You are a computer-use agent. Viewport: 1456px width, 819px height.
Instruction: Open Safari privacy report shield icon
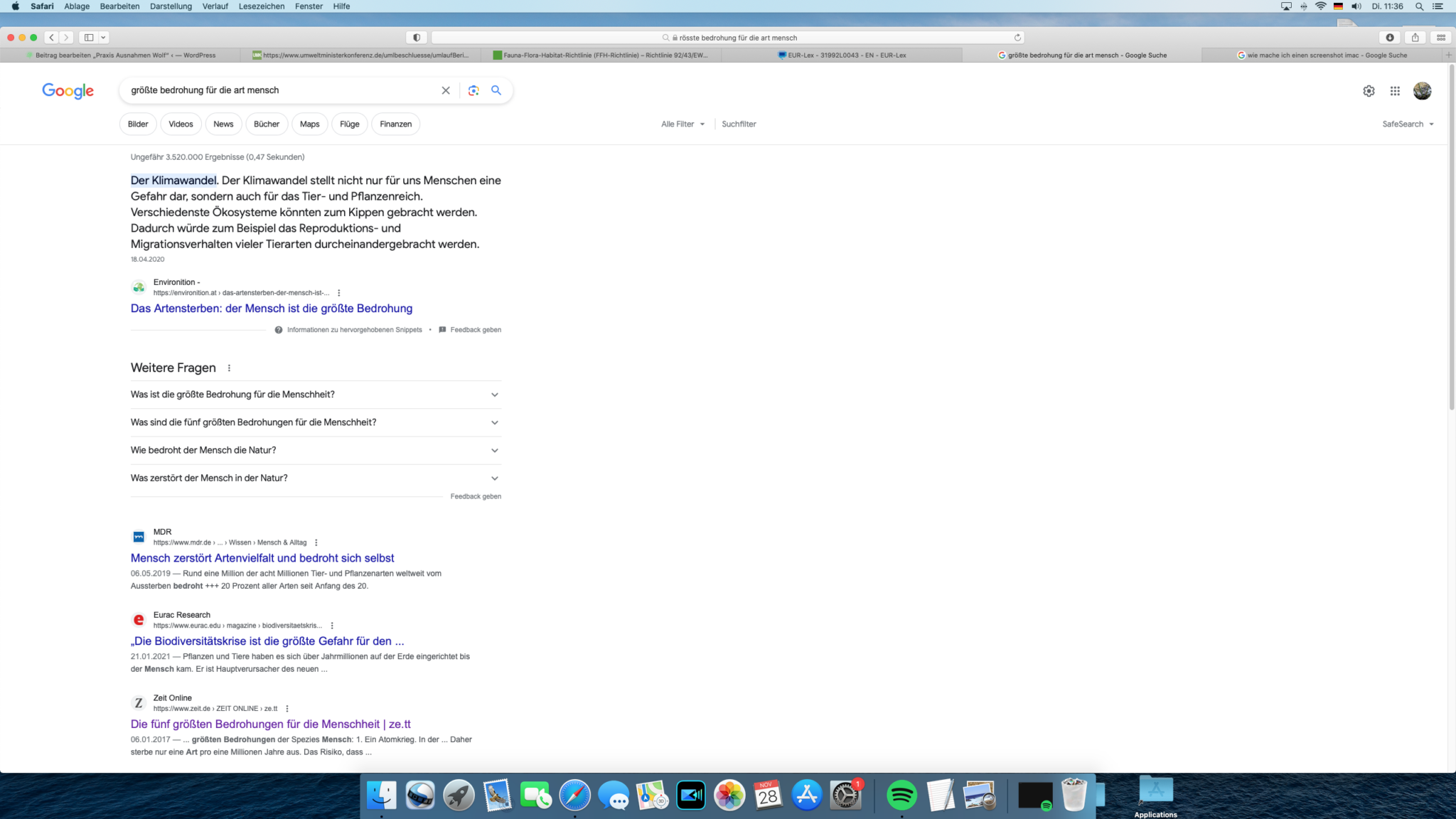click(417, 38)
